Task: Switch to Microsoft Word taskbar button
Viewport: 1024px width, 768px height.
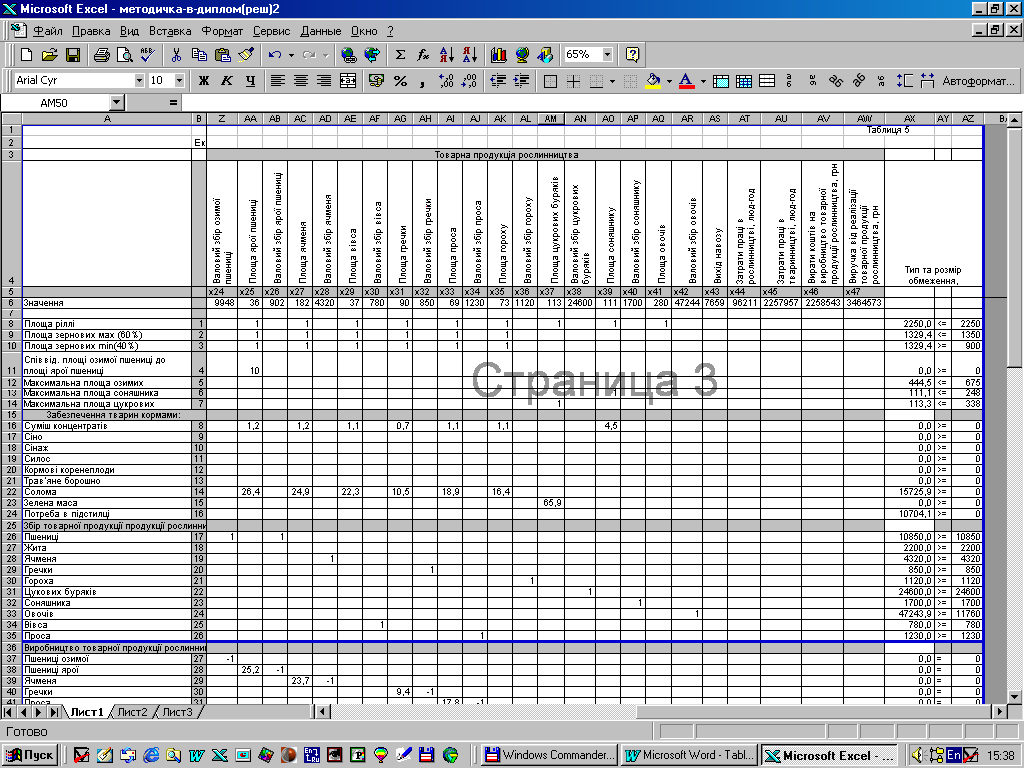Action: pos(689,756)
